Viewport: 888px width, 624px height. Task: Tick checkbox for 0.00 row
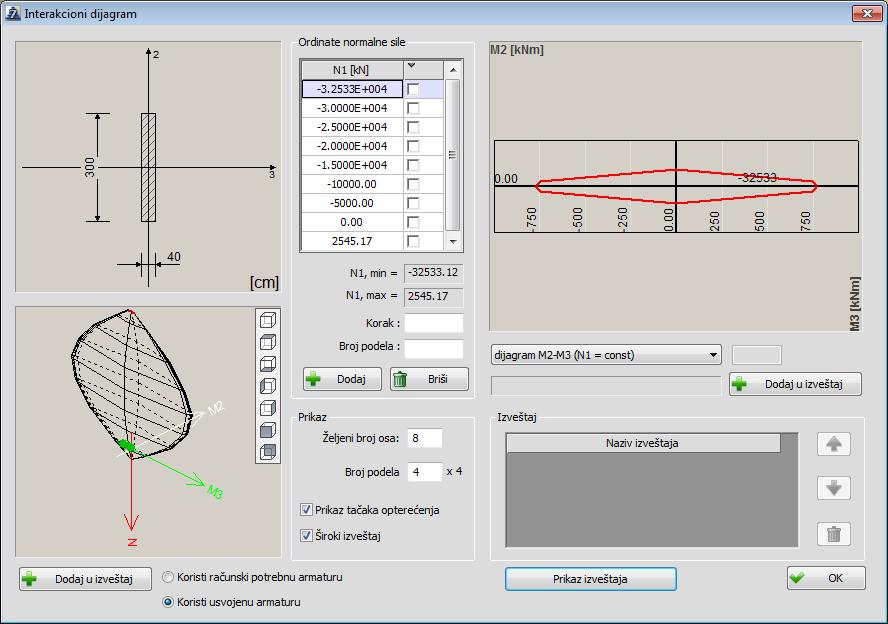pyautogui.click(x=413, y=223)
